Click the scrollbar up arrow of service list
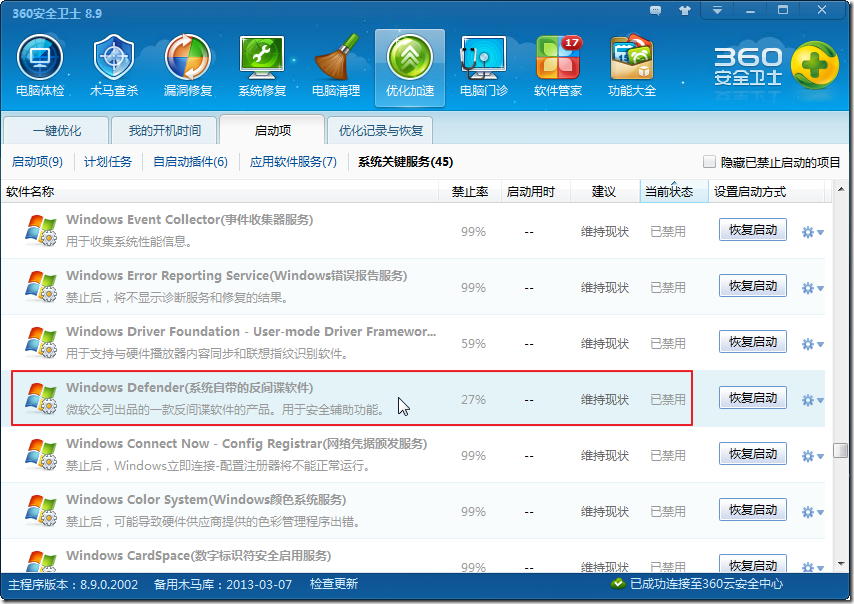Image resolution: width=854 pixels, height=604 pixels. 840,190
